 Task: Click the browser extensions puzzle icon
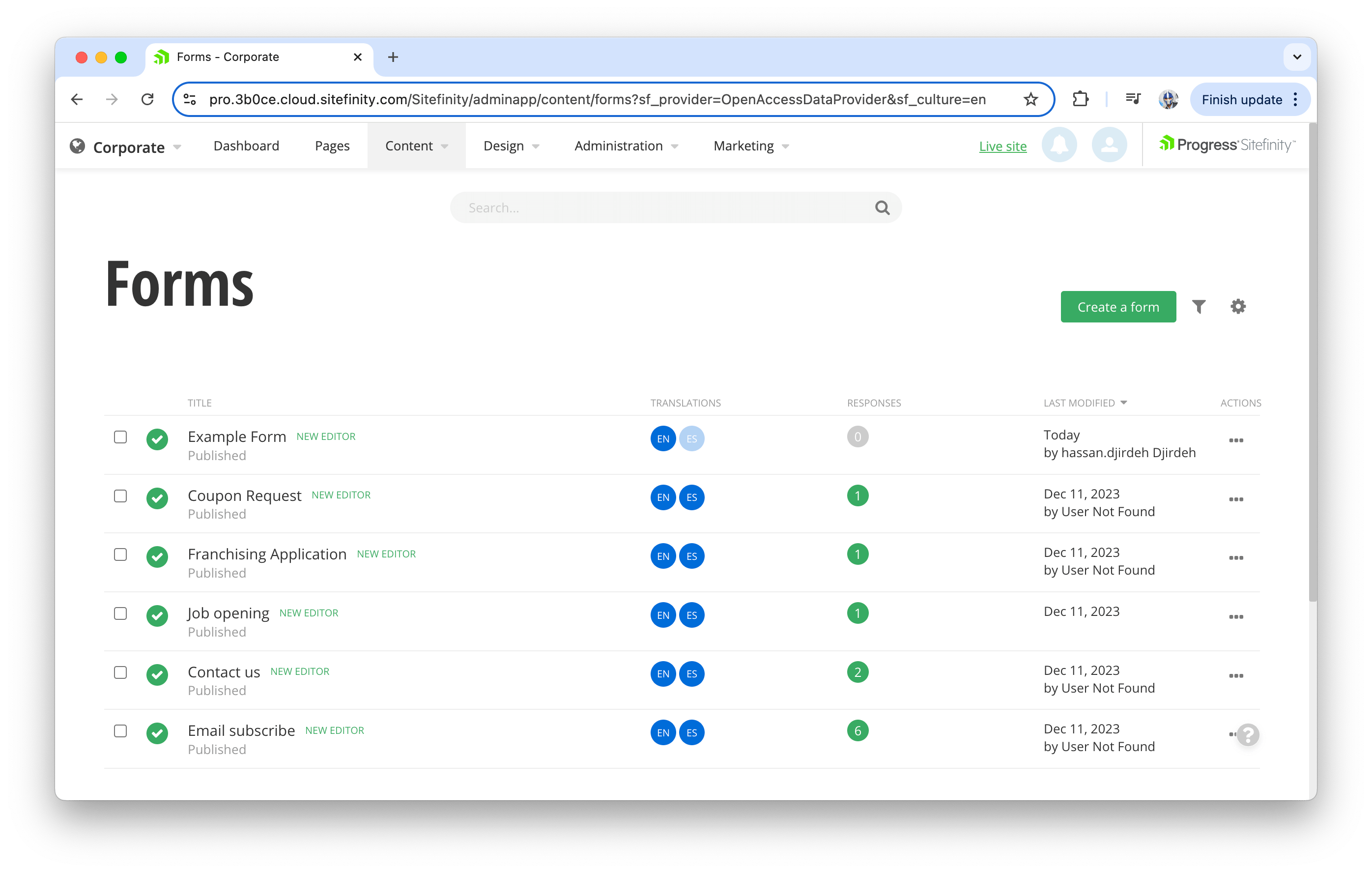[1080, 100]
